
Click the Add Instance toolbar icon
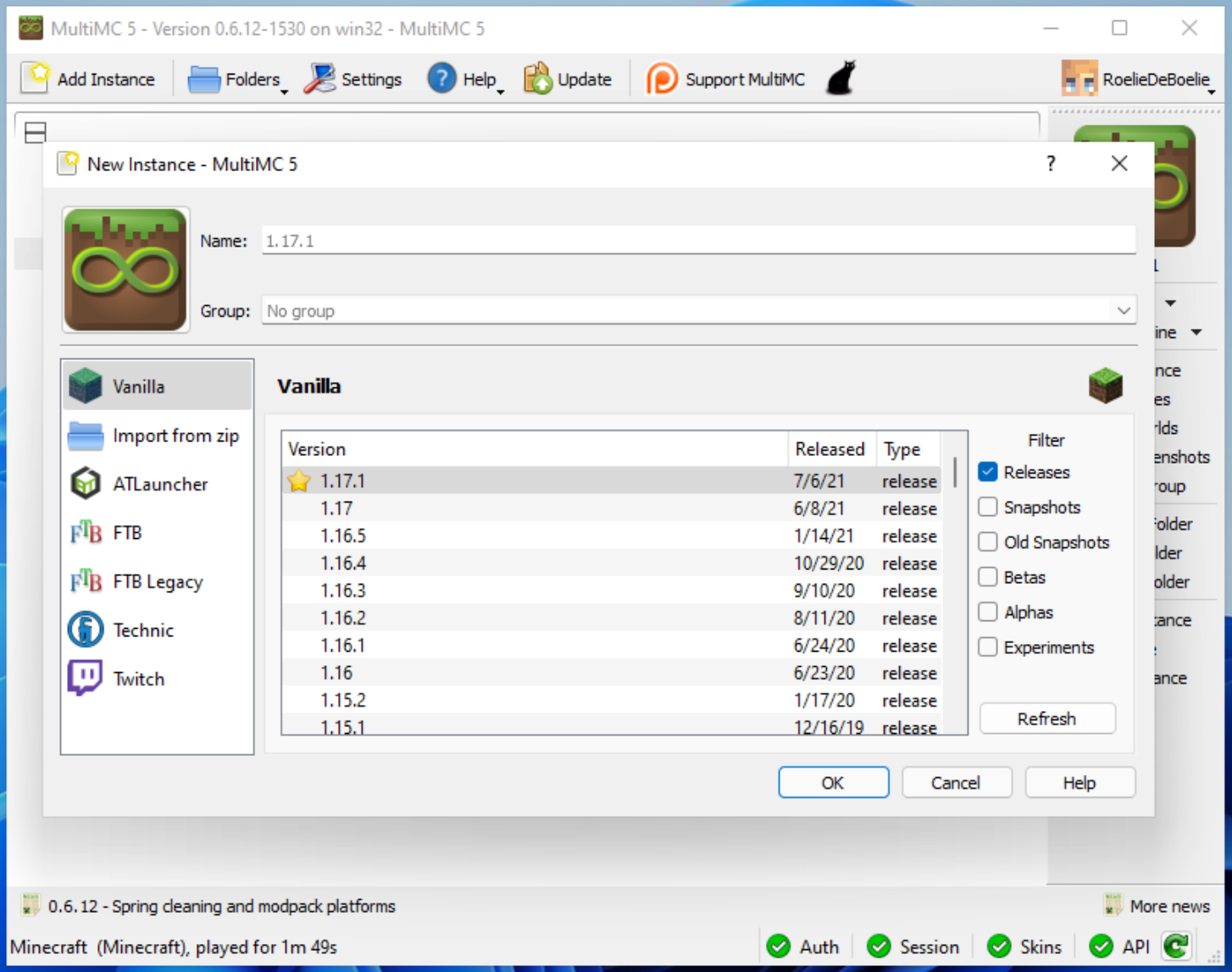pos(36,79)
